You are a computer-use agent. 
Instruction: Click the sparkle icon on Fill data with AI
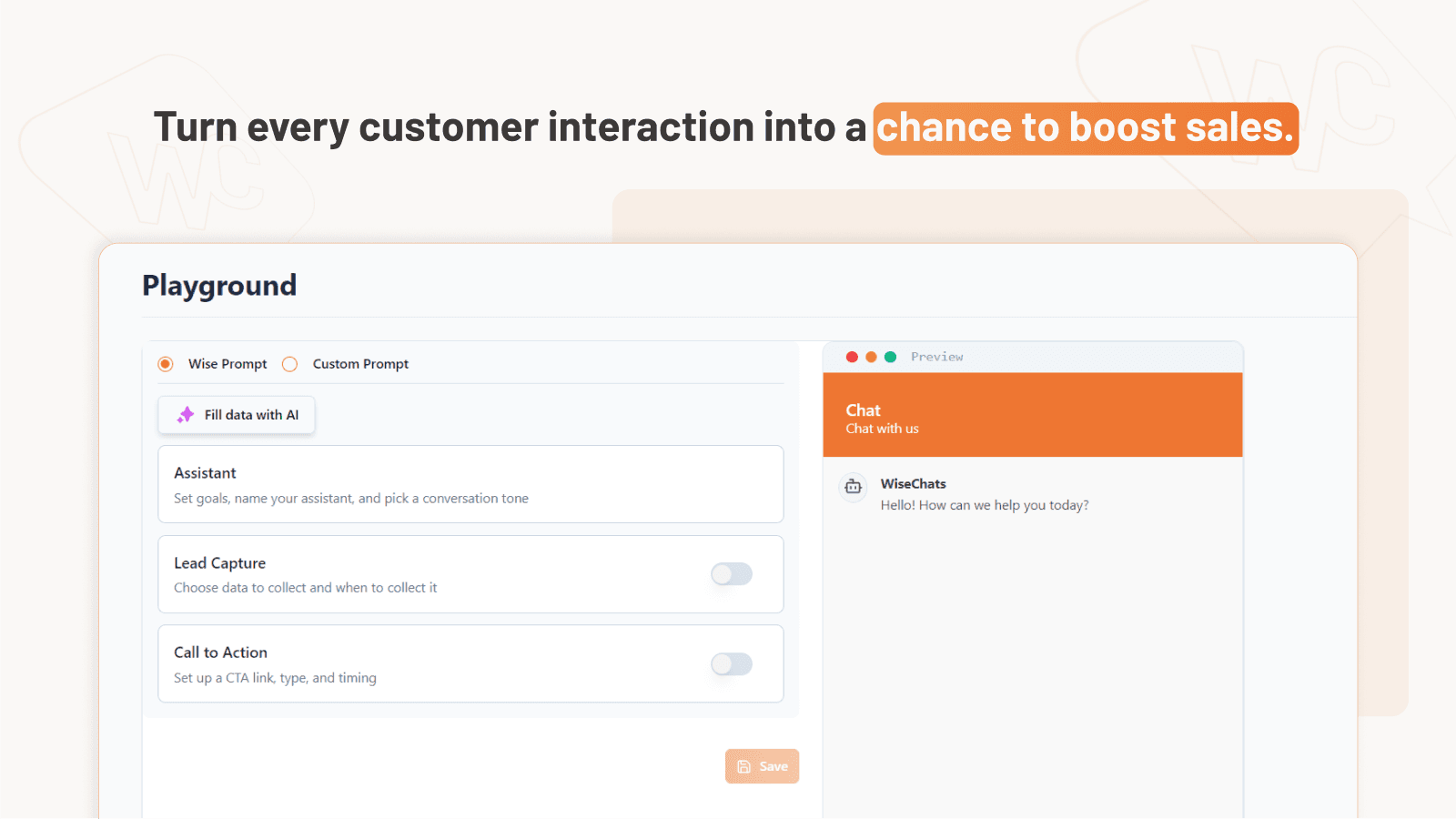[186, 414]
